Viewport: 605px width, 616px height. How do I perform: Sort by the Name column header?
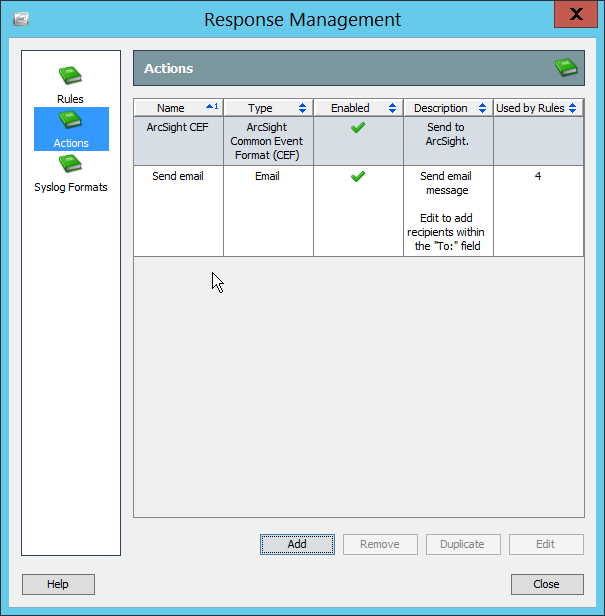[178, 108]
